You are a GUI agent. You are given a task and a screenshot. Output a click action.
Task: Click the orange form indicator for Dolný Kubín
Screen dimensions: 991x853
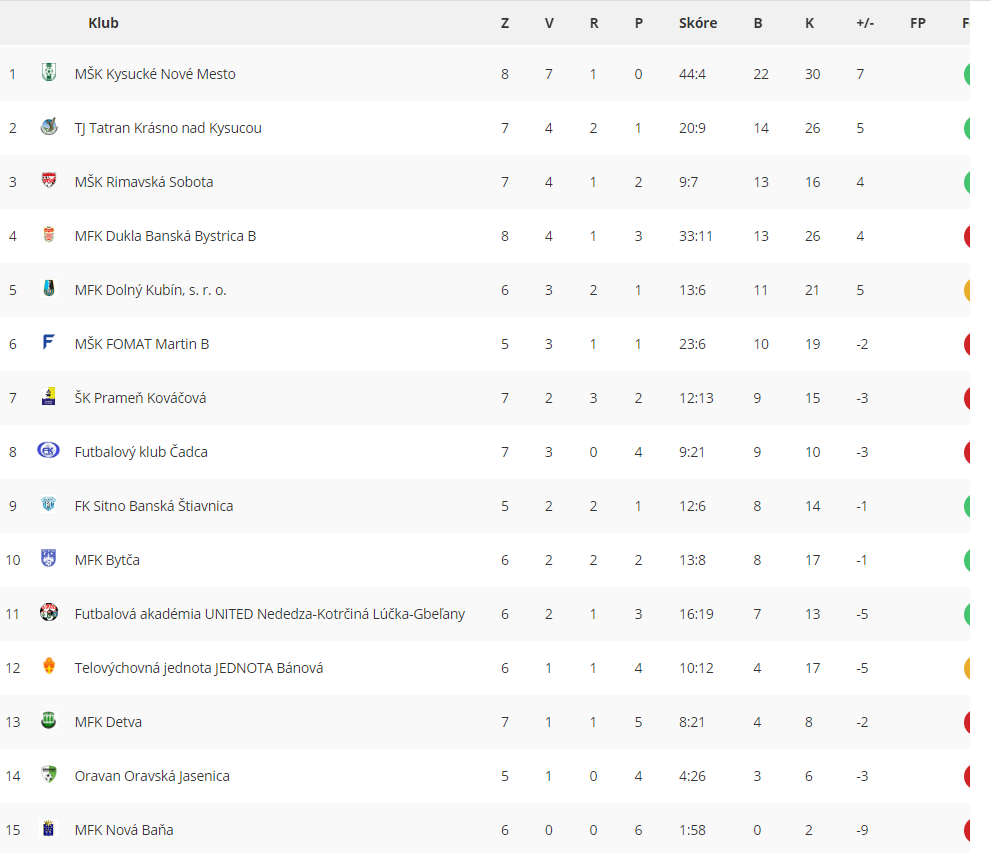[x=966, y=290]
